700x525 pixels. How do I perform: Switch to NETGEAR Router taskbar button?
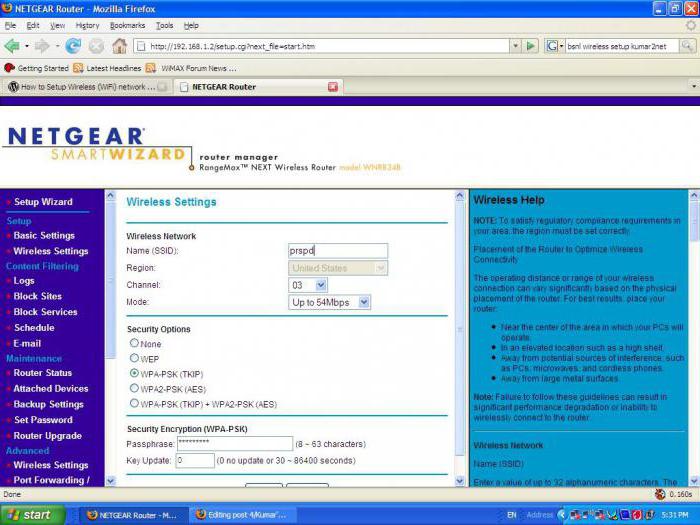133,515
